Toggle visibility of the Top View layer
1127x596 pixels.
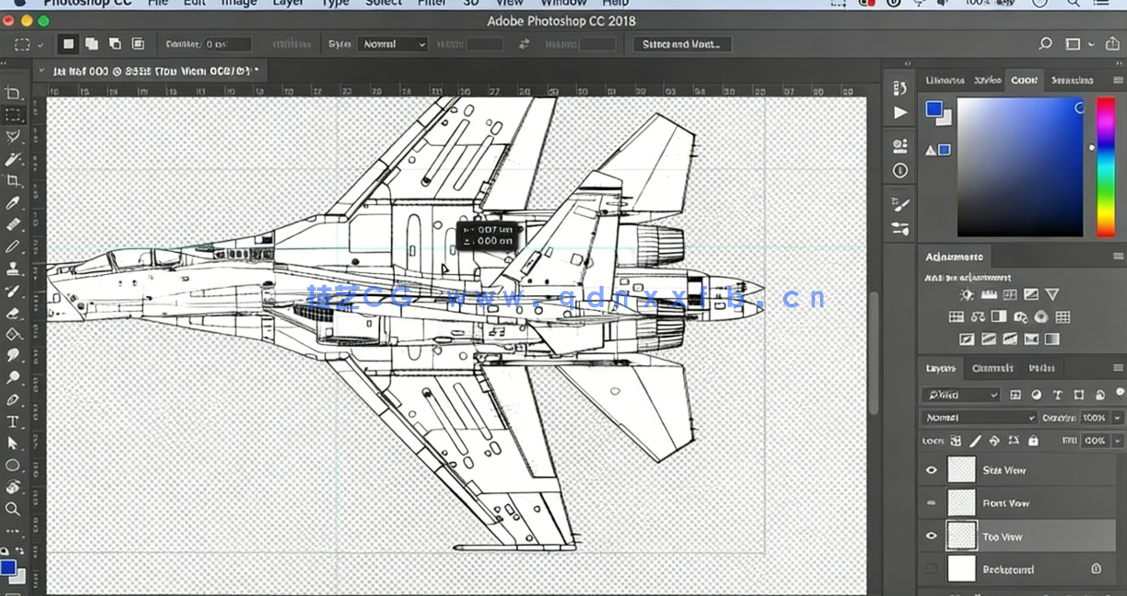point(932,537)
